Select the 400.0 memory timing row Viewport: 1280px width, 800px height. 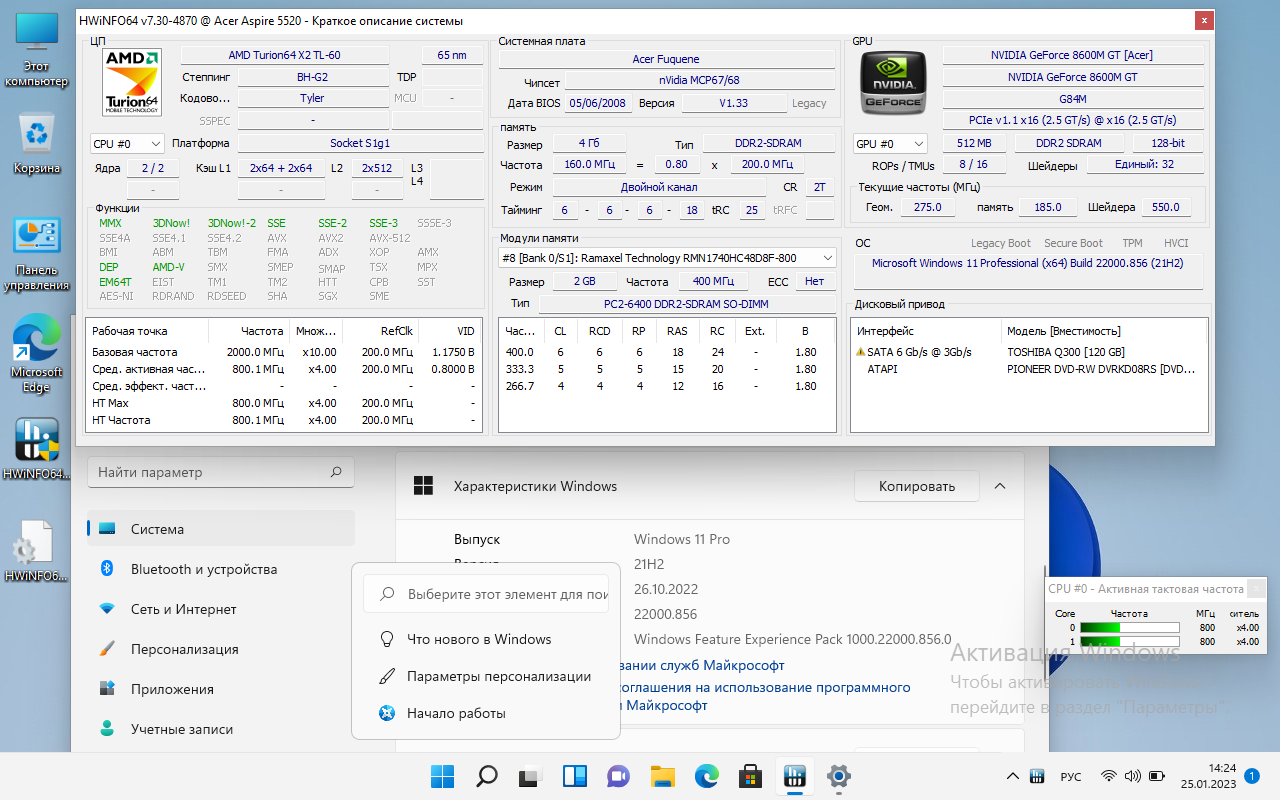tap(667, 352)
